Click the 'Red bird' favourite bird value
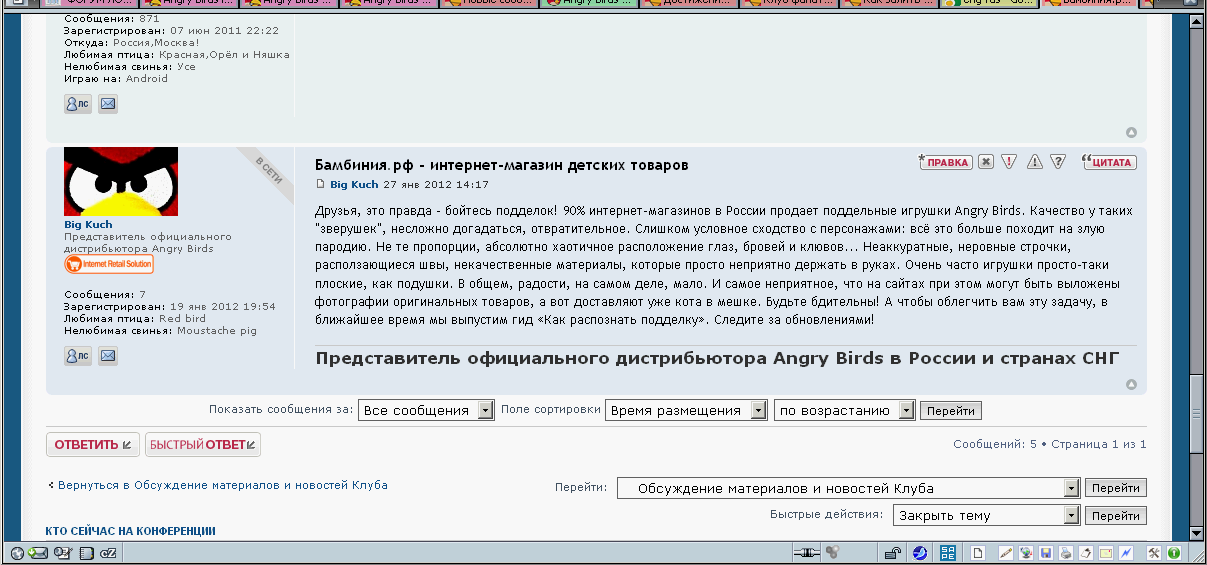1207x565 pixels. click(x=182, y=318)
